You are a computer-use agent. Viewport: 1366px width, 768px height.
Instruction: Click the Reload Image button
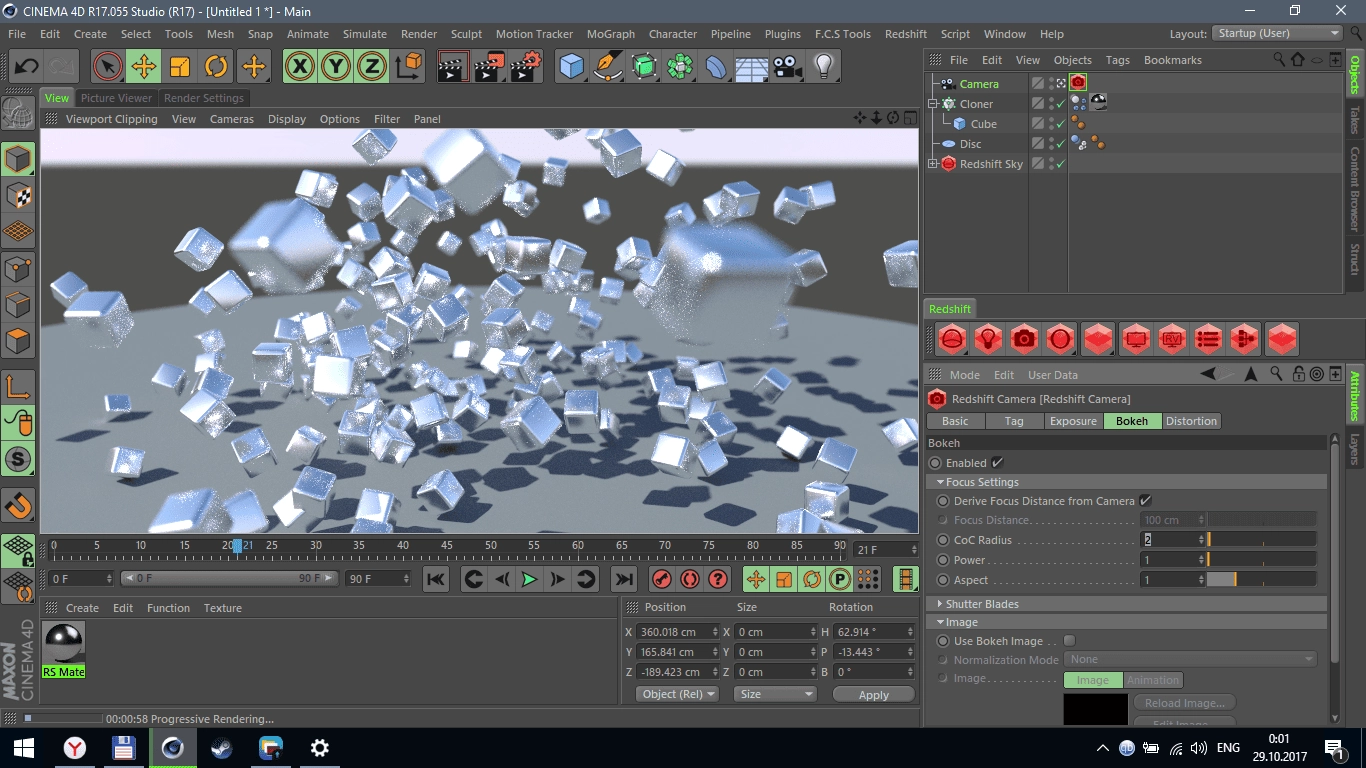(x=1184, y=703)
